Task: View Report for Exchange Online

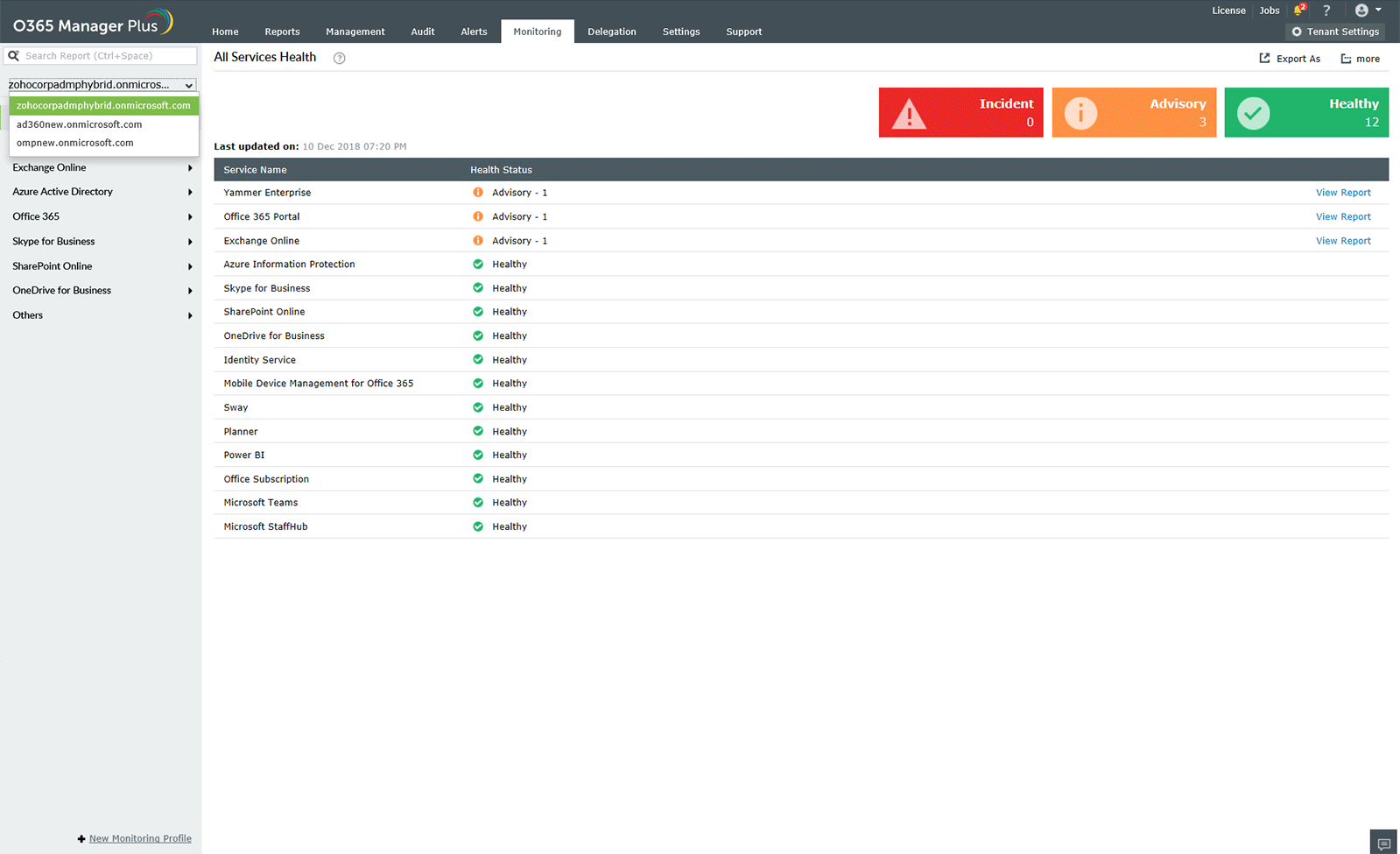Action: (x=1343, y=241)
